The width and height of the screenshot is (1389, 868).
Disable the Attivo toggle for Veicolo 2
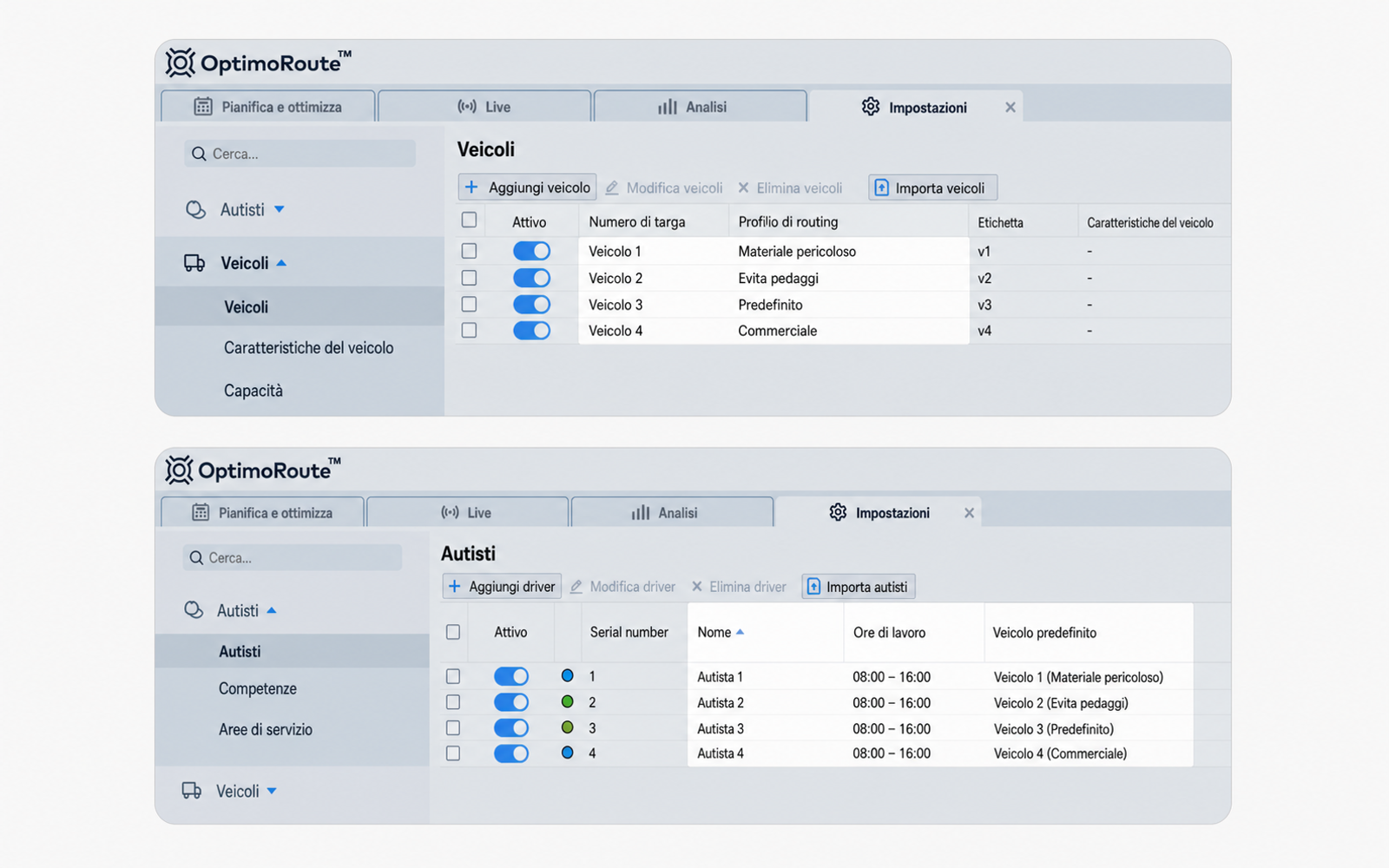531,278
